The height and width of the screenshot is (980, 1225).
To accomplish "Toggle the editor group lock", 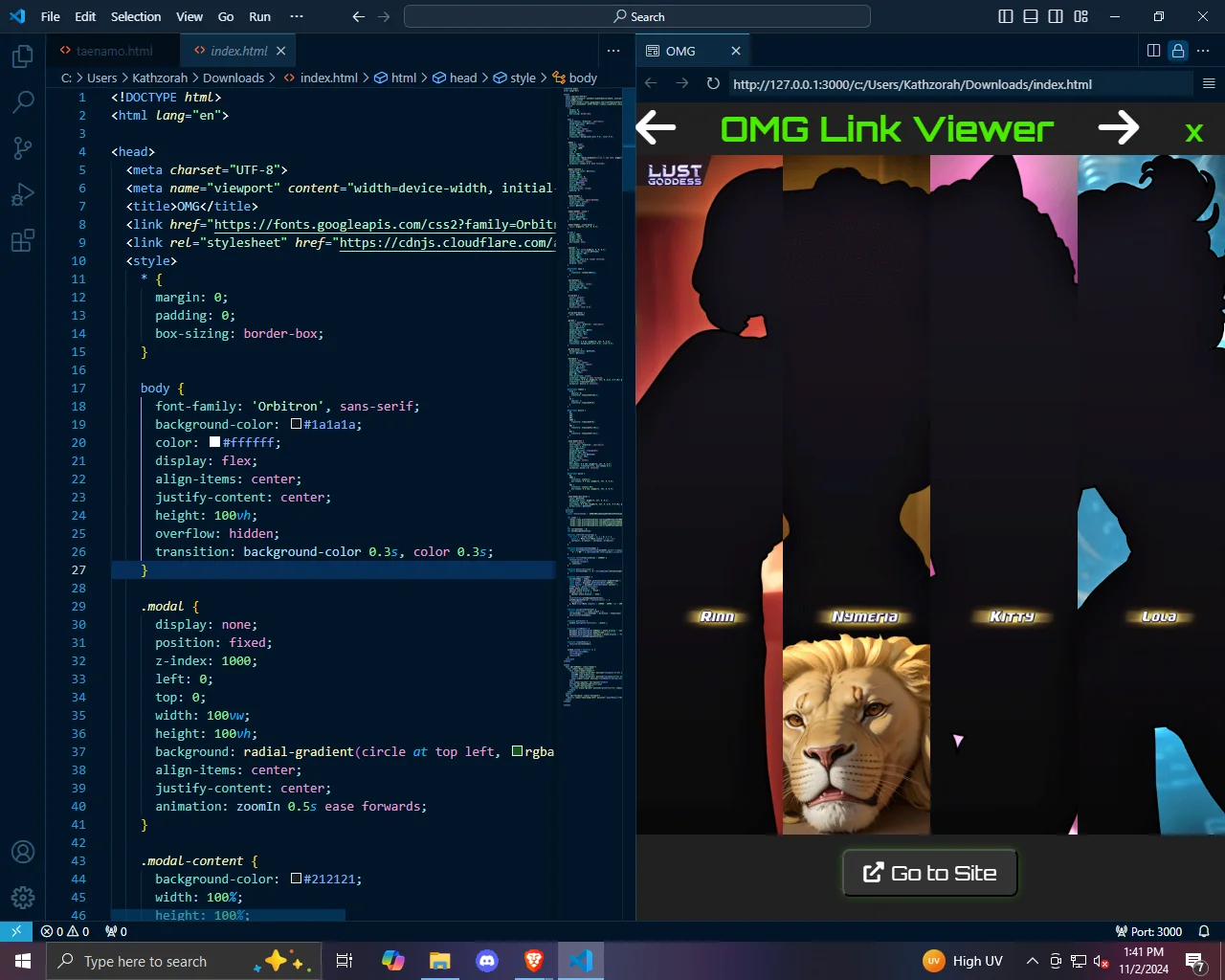I will [x=1178, y=51].
